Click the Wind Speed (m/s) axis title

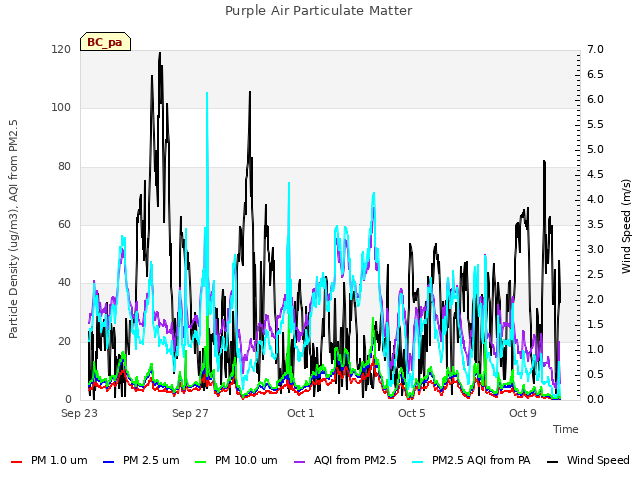click(x=626, y=226)
